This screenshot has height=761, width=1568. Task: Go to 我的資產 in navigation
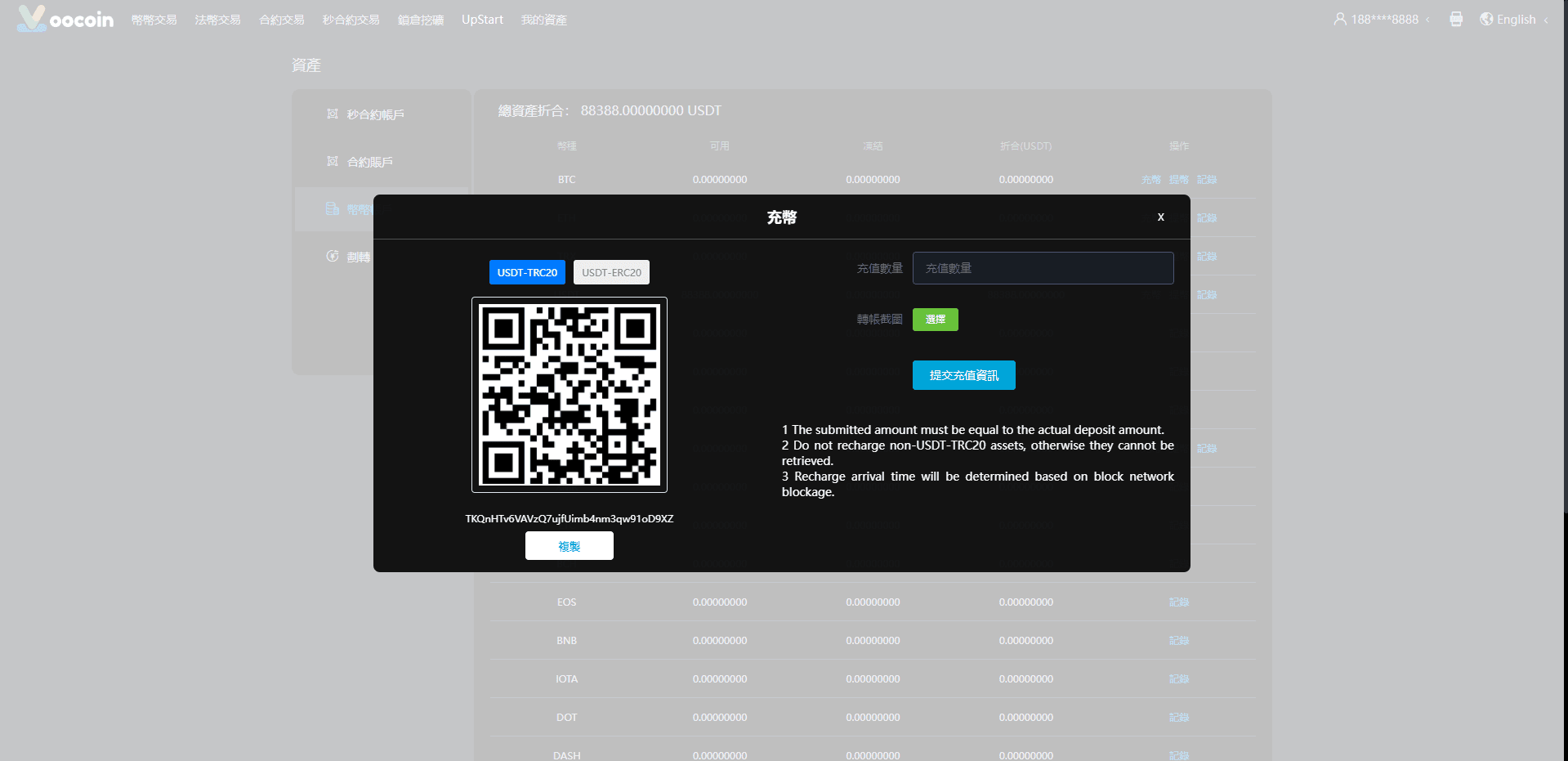coord(544,20)
